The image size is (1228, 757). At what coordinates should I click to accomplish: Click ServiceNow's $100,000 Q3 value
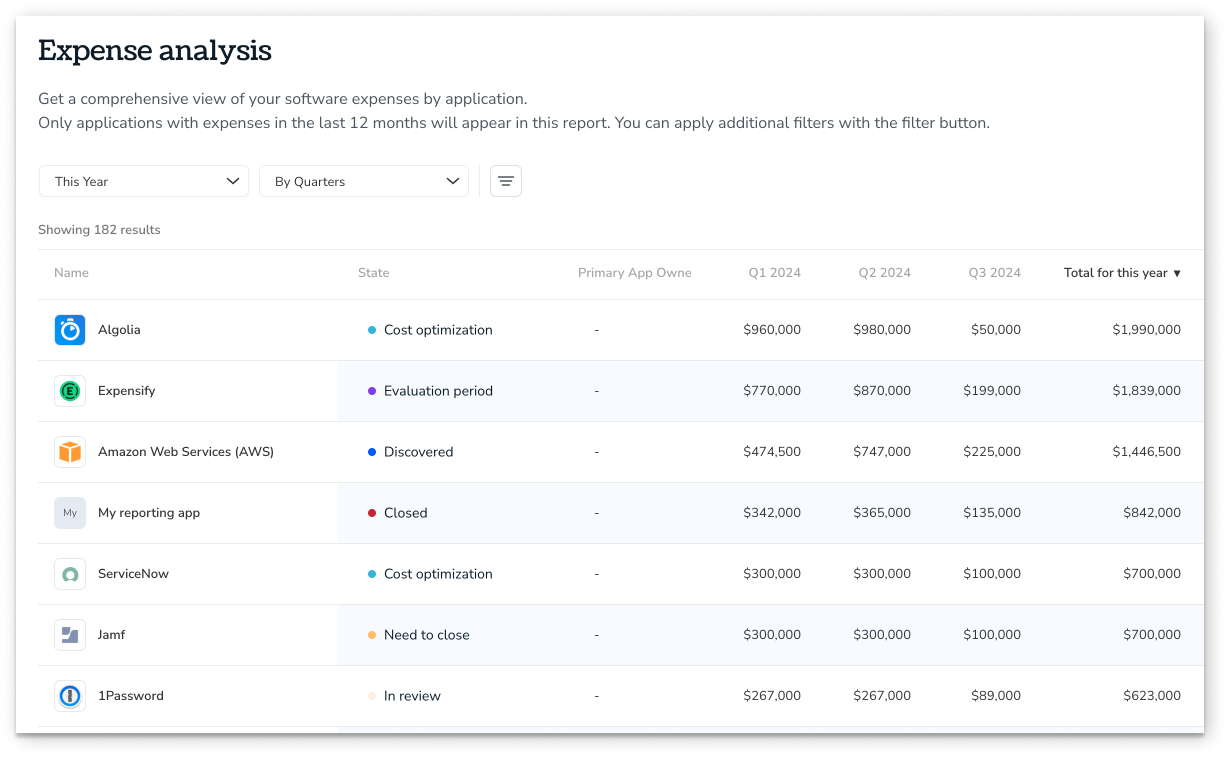click(x=992, y=574)
